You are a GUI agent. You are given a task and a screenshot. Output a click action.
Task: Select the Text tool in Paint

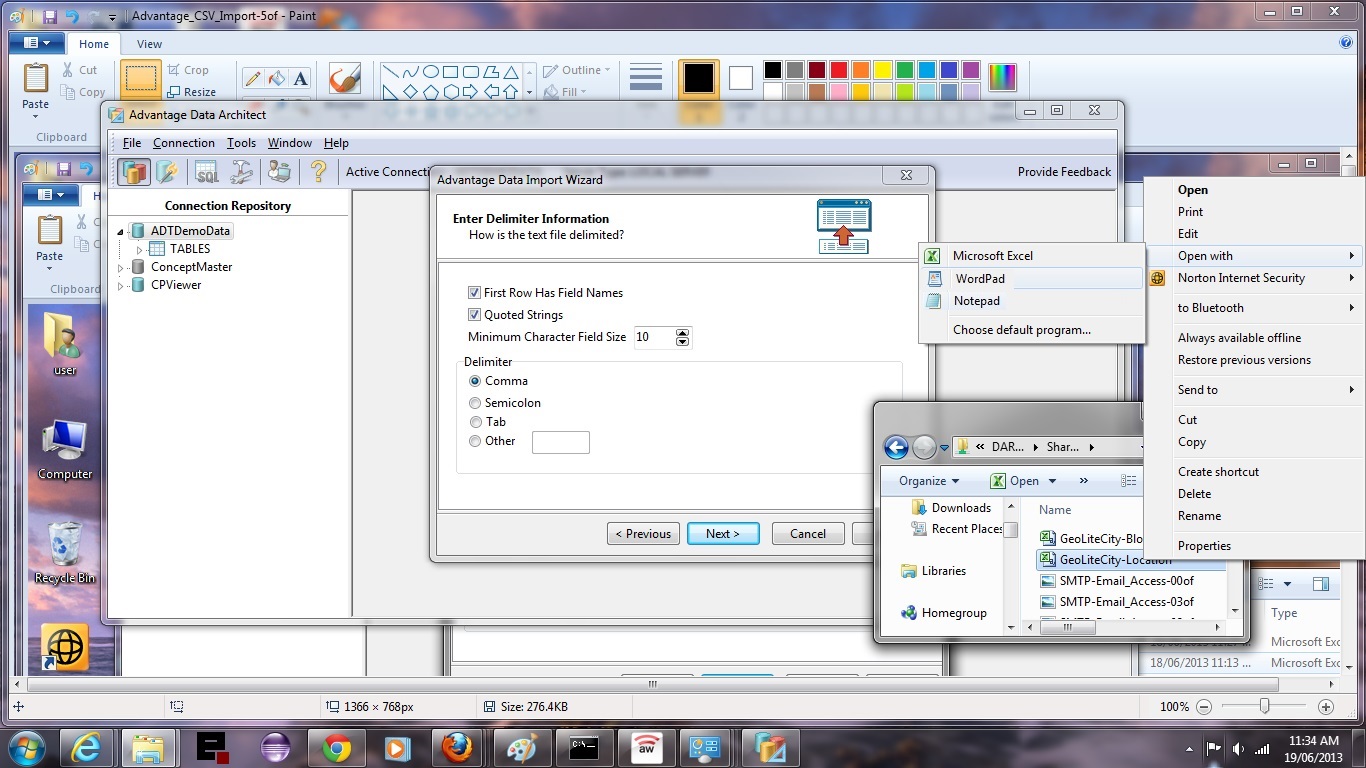[x=300, y=78]
